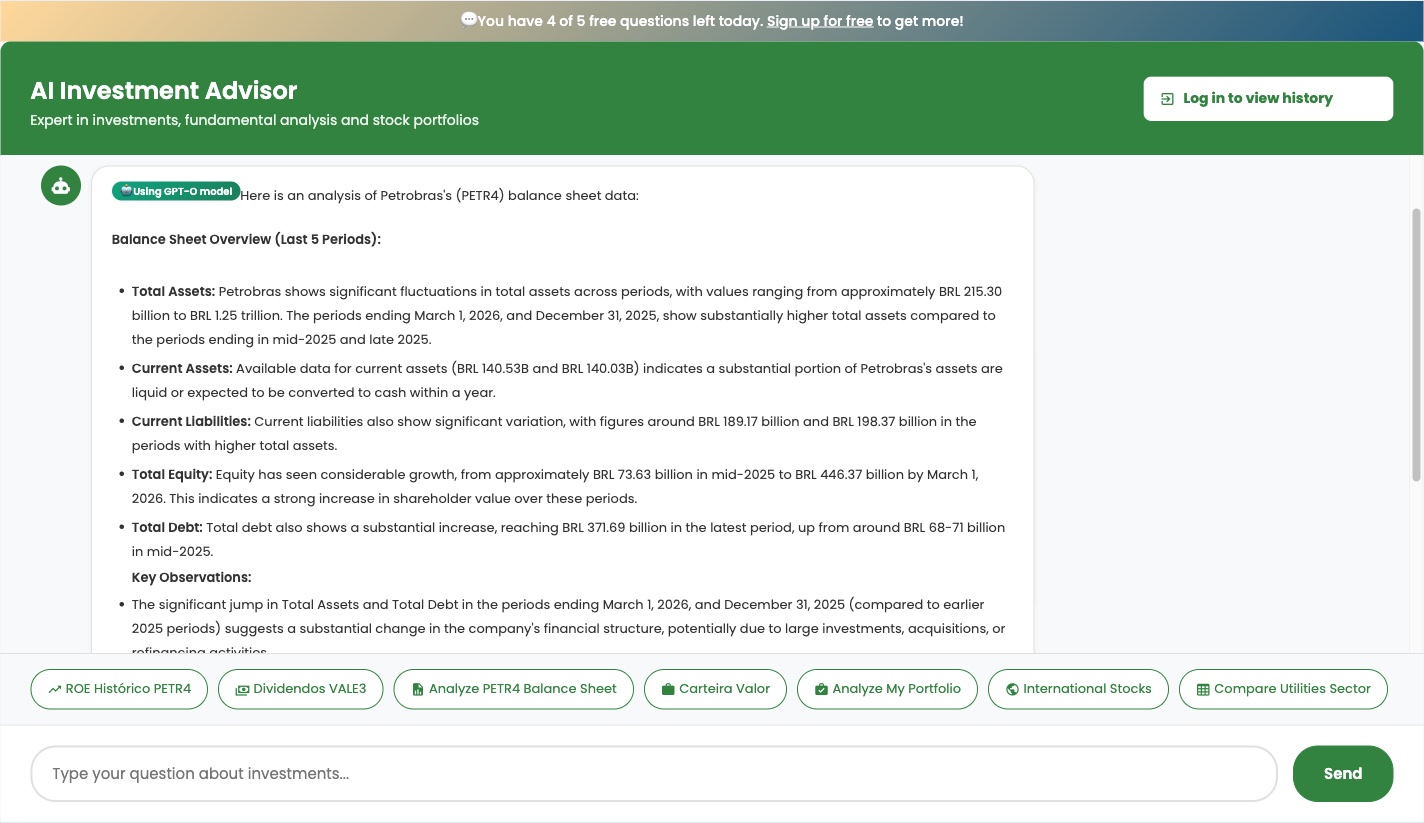The width and height of the screenshot is (1424, 823).
Task: Click the robot avatar icon beside the answer
Action: click(x=61, y=186)
